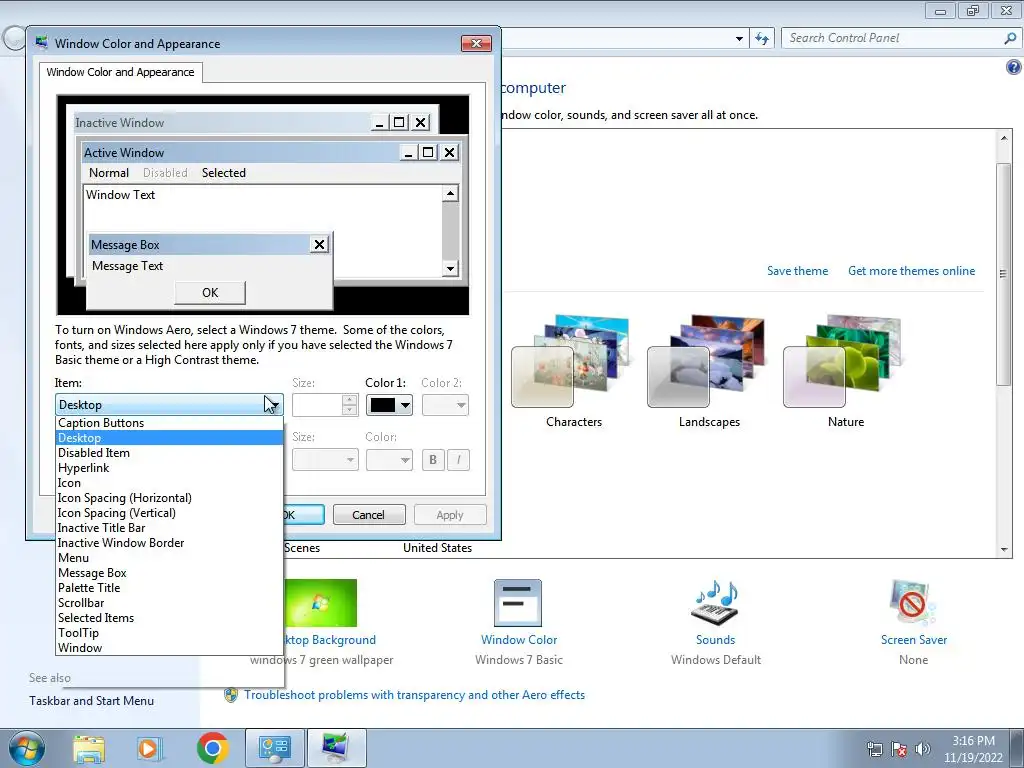Open the Windows Start button
This screenshot has height=768, width=1024.
[26, 748]
